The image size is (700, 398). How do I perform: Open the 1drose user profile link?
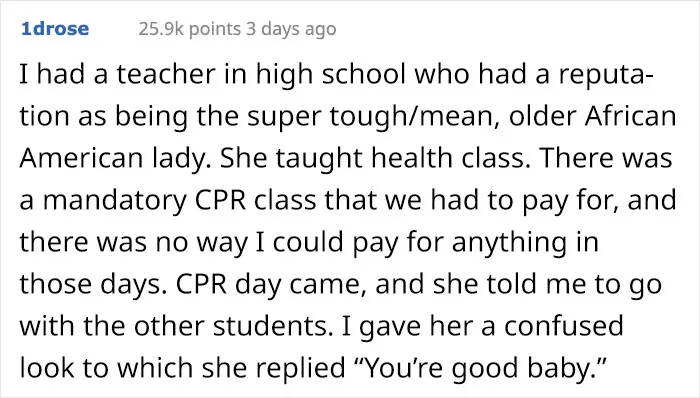click(55, 29)
